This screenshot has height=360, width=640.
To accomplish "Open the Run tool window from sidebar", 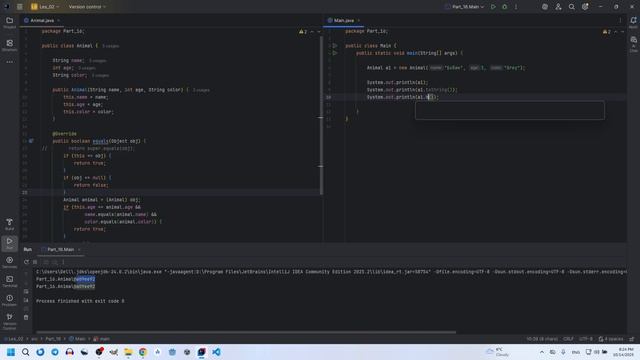I will [9, 243].
